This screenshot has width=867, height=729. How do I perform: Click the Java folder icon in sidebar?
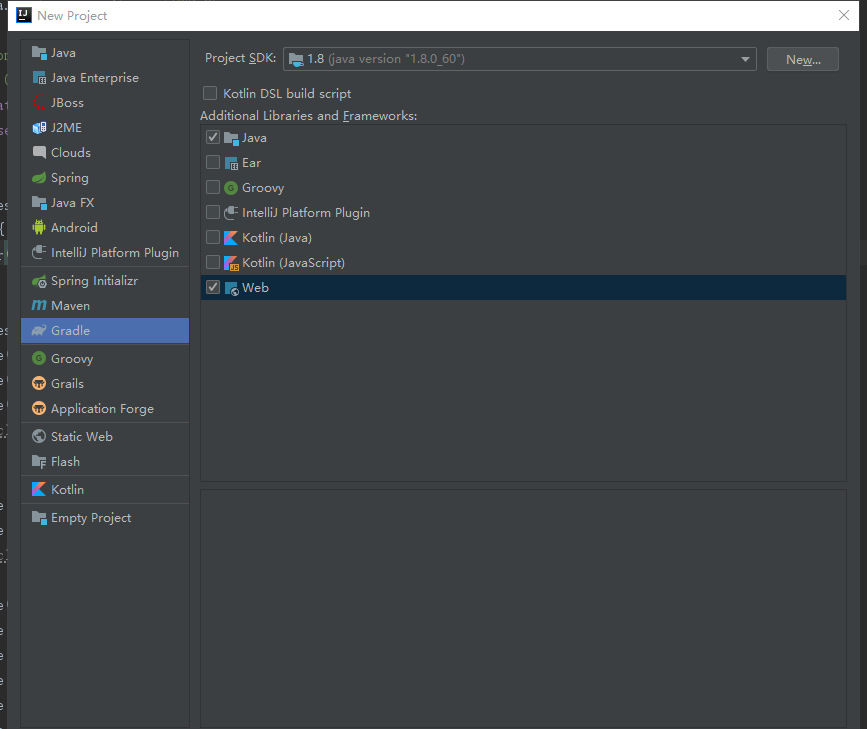click(x=39, y=53)
